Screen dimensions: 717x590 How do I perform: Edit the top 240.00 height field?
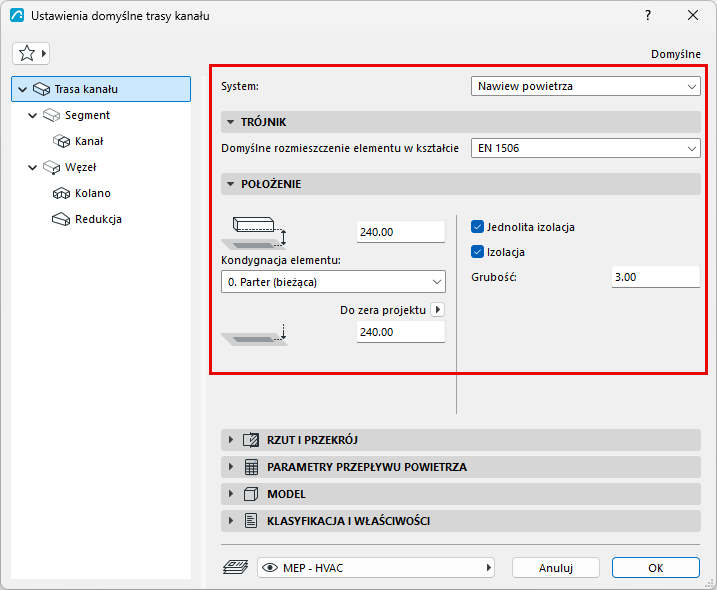tap(401, 232)
